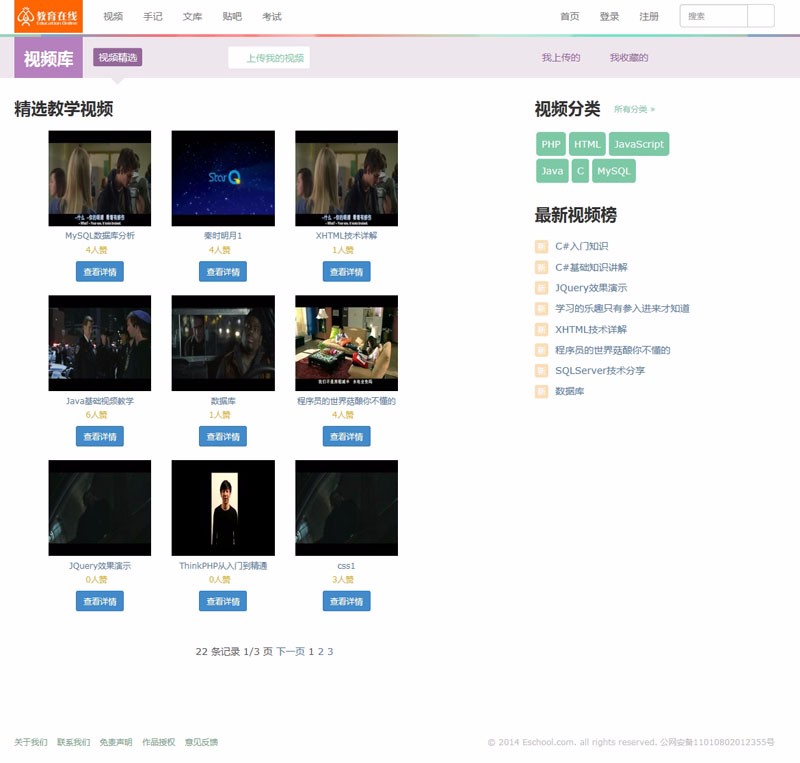The width and height of the screenshot is (800, 763).
Task: Open the 数据库 video thumbnail
Action: 223,343
